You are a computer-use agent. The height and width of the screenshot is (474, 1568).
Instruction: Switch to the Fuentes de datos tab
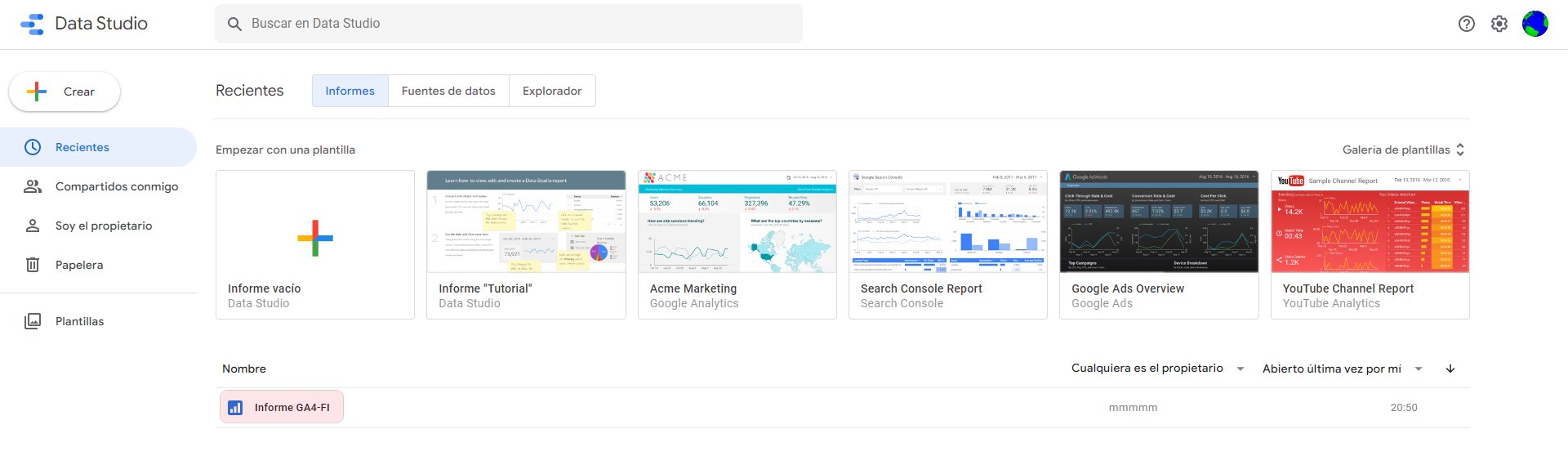click(x=448, y=91)
